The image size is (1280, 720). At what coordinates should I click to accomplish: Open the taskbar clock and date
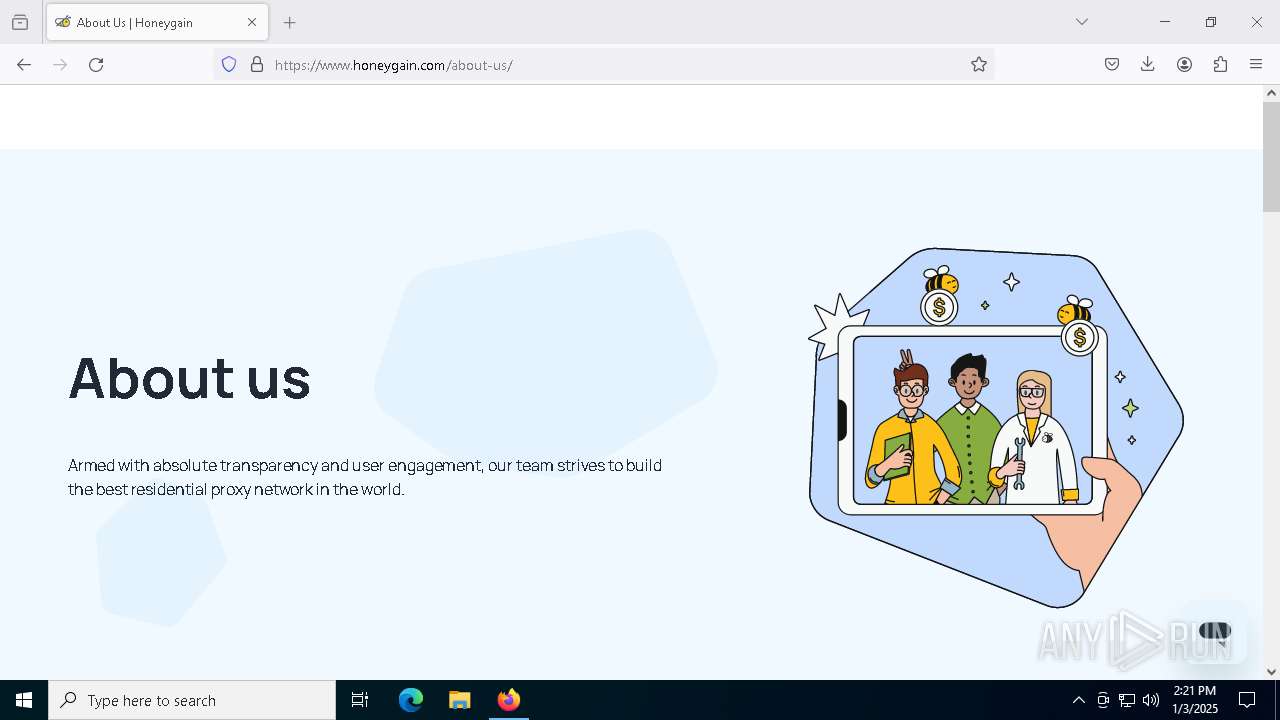1195,700
